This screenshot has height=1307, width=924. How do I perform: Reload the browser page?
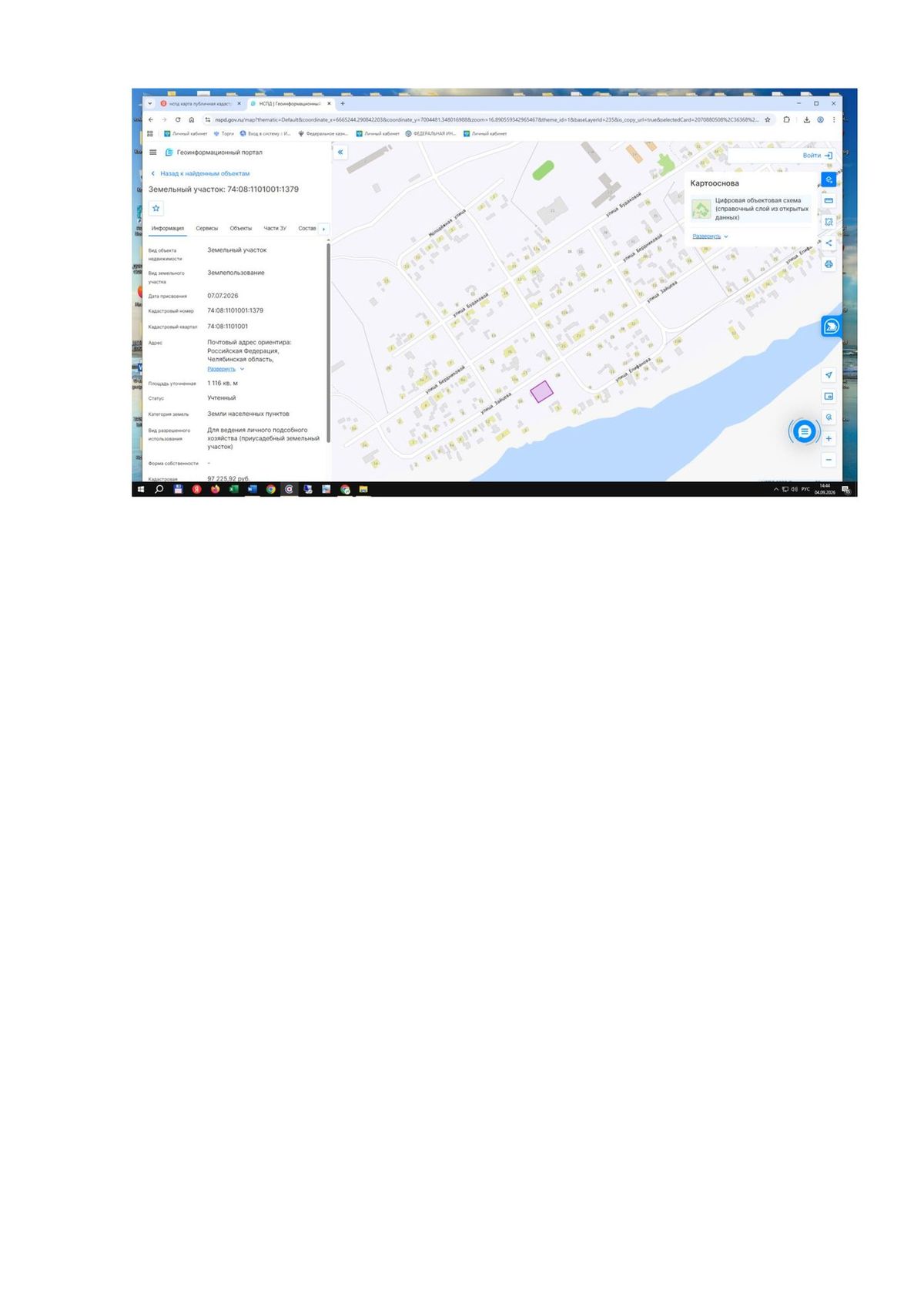(x=178, y=120)
